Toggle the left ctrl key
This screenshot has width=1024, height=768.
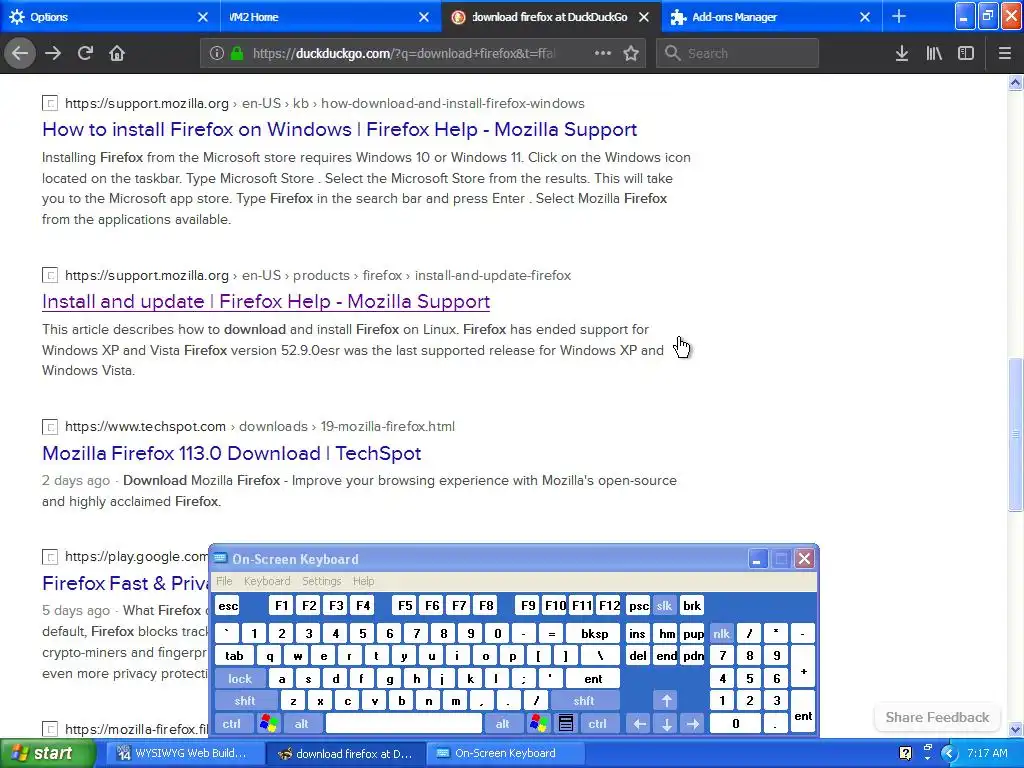(x=231, y=724)
